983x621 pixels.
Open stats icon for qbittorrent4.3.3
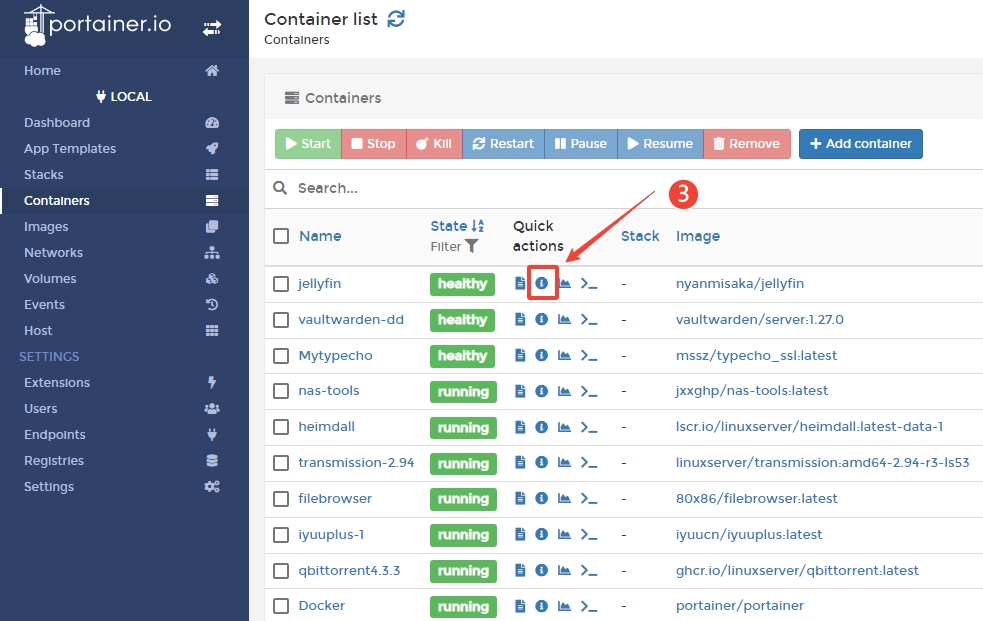[x=564, y=570]
